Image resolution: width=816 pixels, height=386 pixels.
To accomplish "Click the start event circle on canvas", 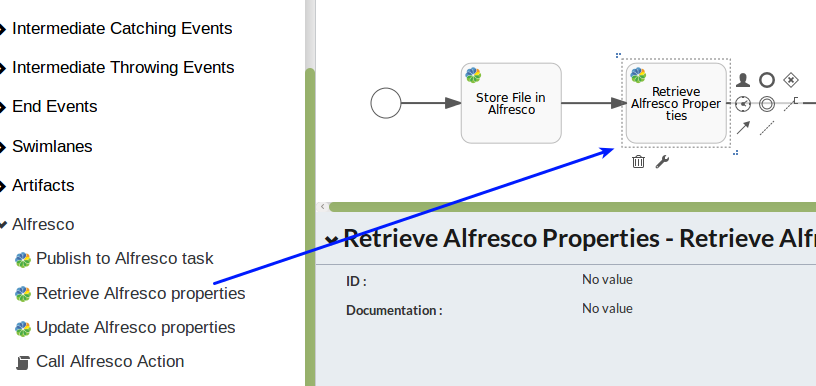I will 386,103.
